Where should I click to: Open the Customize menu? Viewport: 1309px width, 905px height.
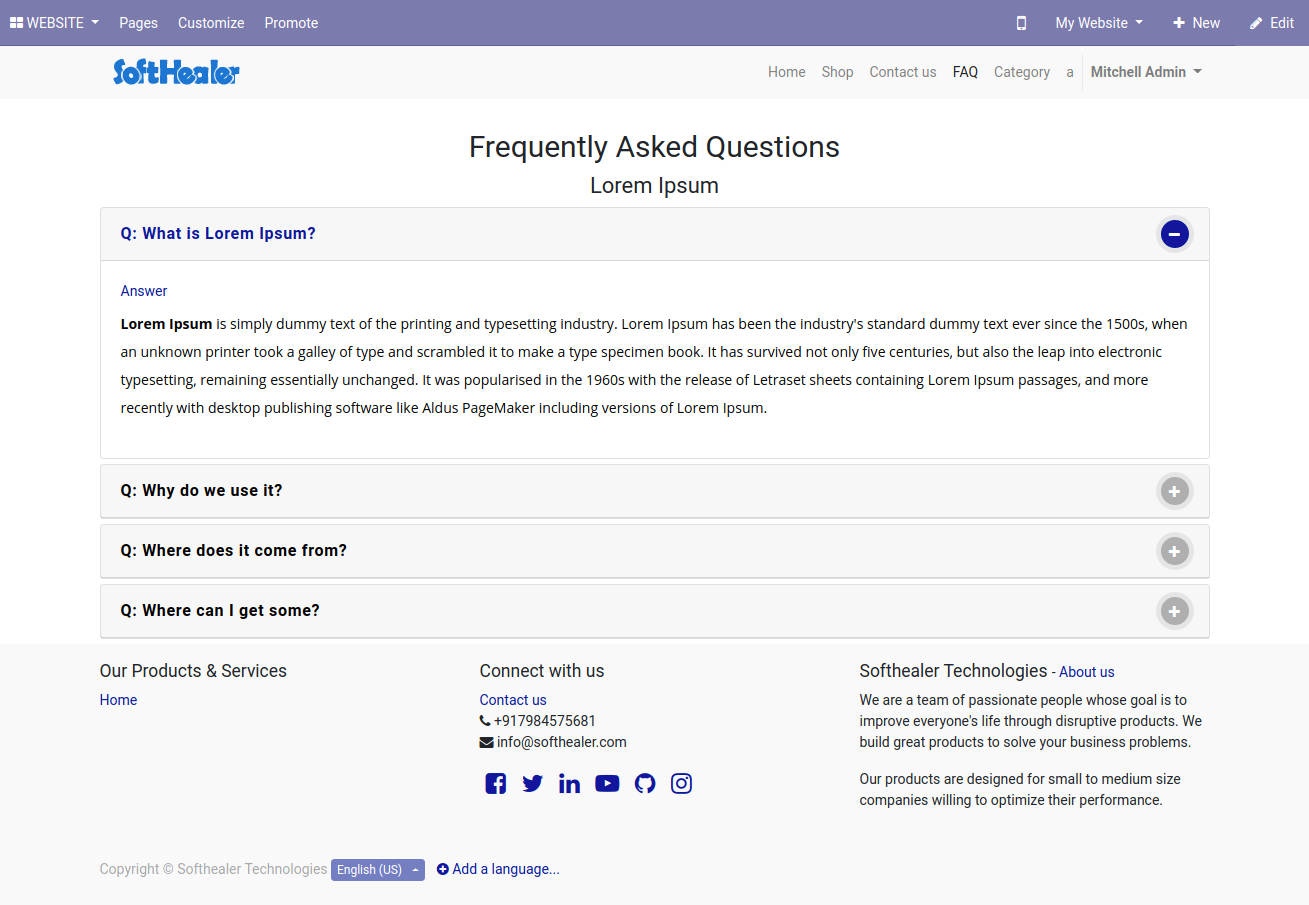(x=211, y=23)
